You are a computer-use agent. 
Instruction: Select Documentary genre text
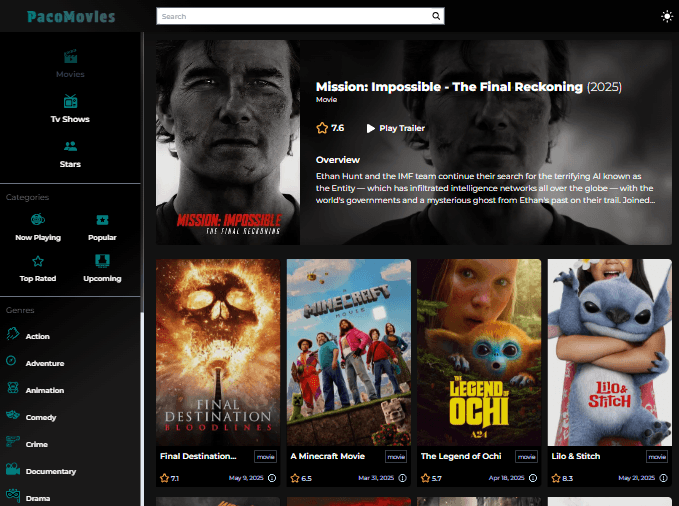[x=51, y=471]
